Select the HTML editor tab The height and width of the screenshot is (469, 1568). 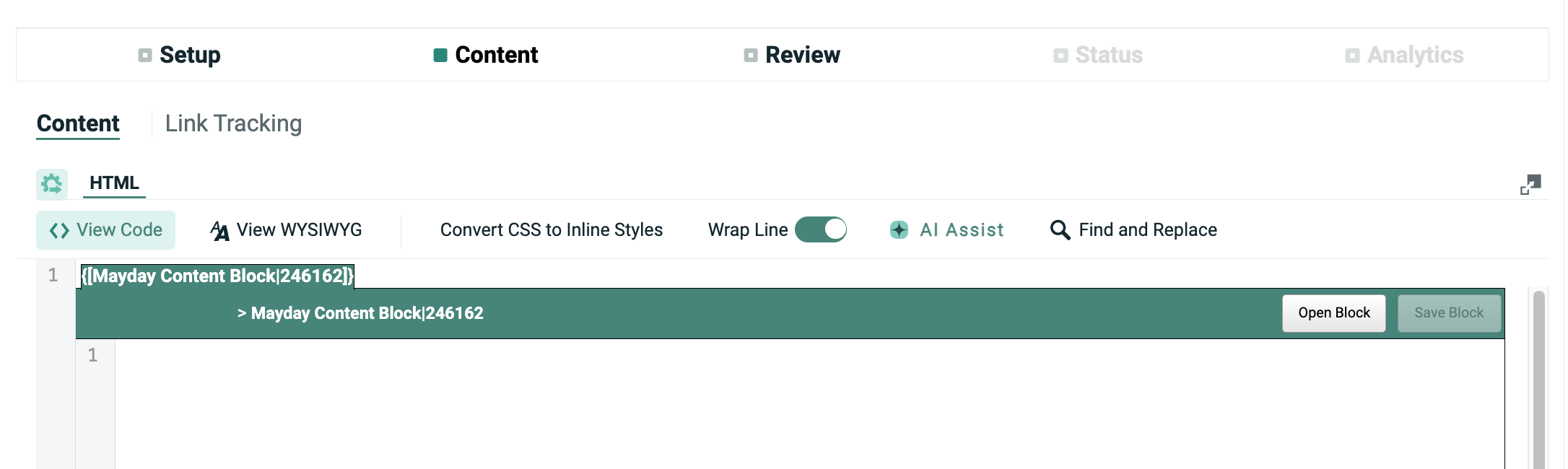pyautogui.click(x=114, y=183)
